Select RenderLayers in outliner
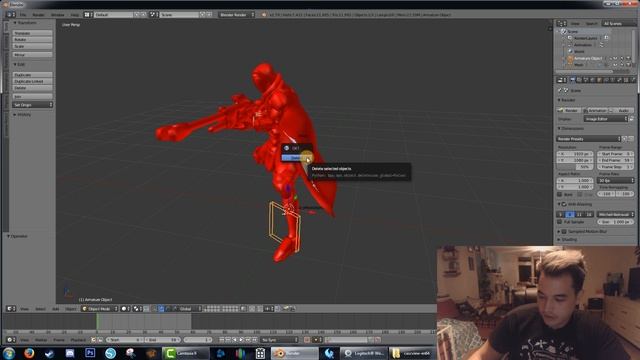The image size is (640, 360). (x=585, y=38)
